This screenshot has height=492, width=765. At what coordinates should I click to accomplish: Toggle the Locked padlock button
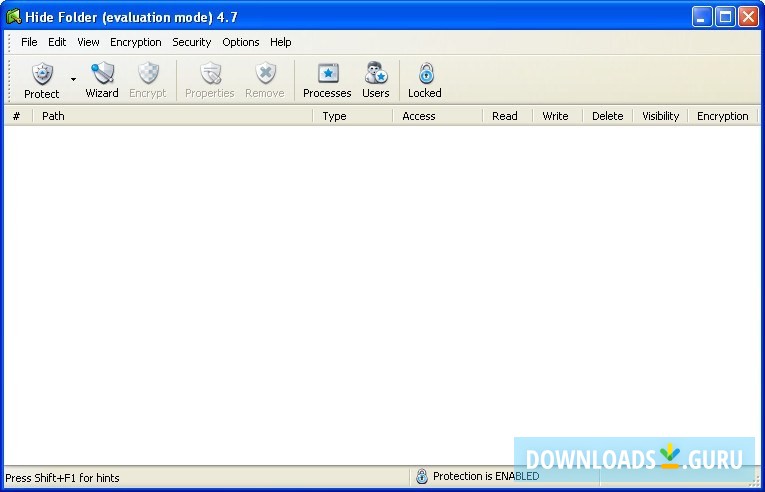tap(425, 80)
